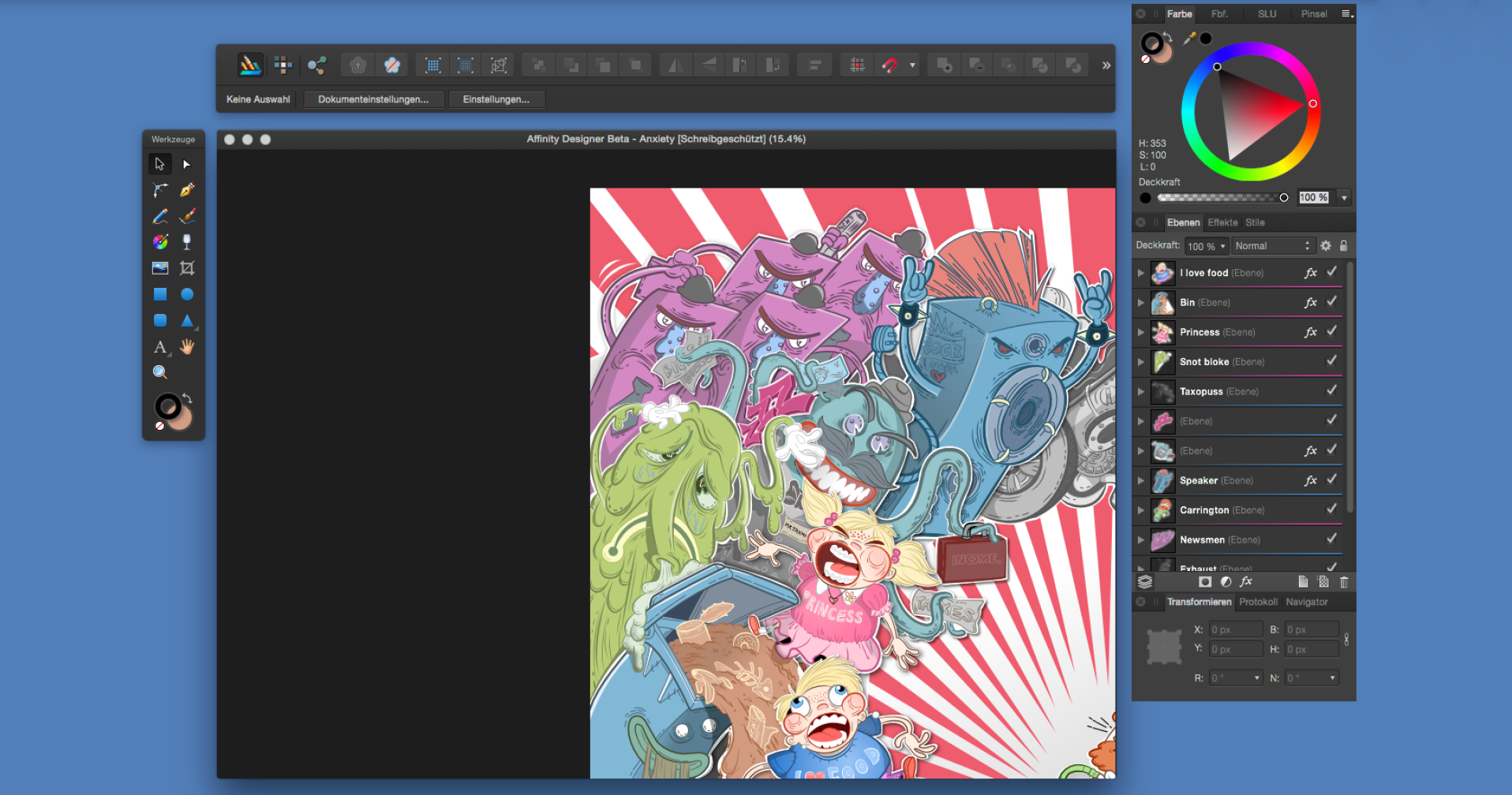Screen dimensions: 1512x795
Task: Expand the Bin layer group
Action: [x=1141, y=303]
